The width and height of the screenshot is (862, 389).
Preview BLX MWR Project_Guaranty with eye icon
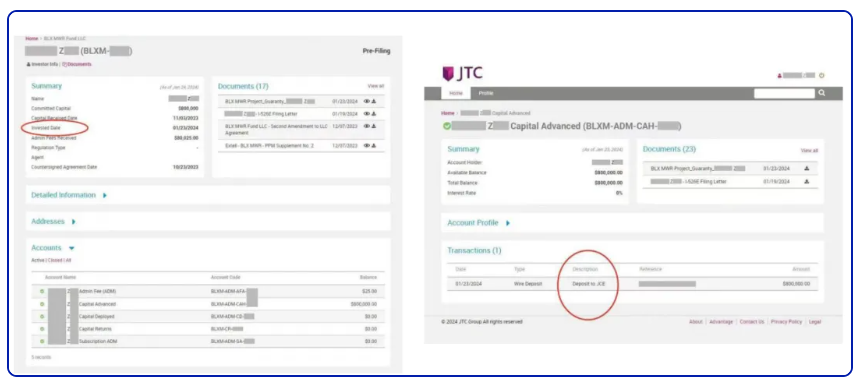(367, 102)
